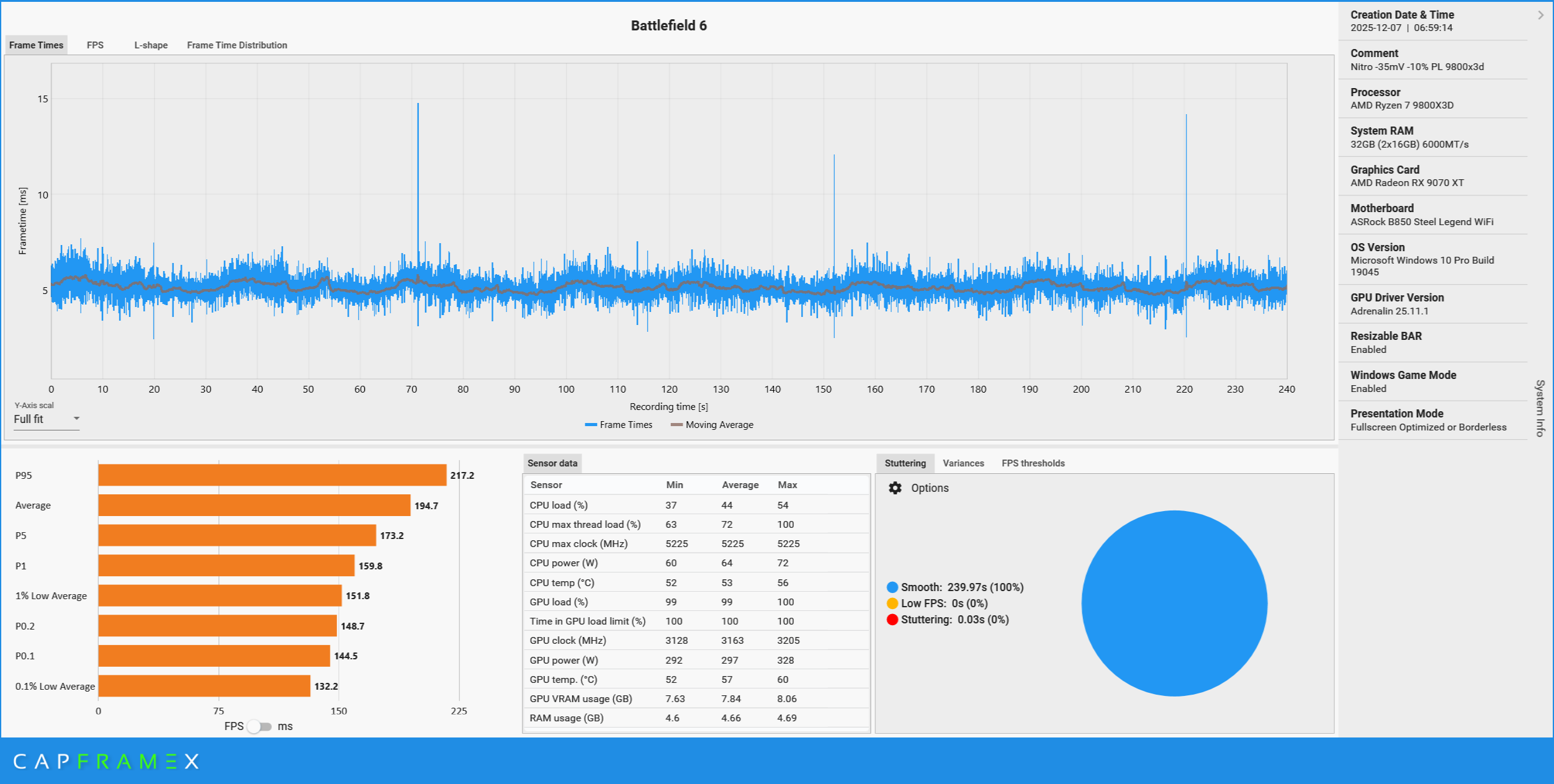Click the Options gear icon

[x=894, y=488]
